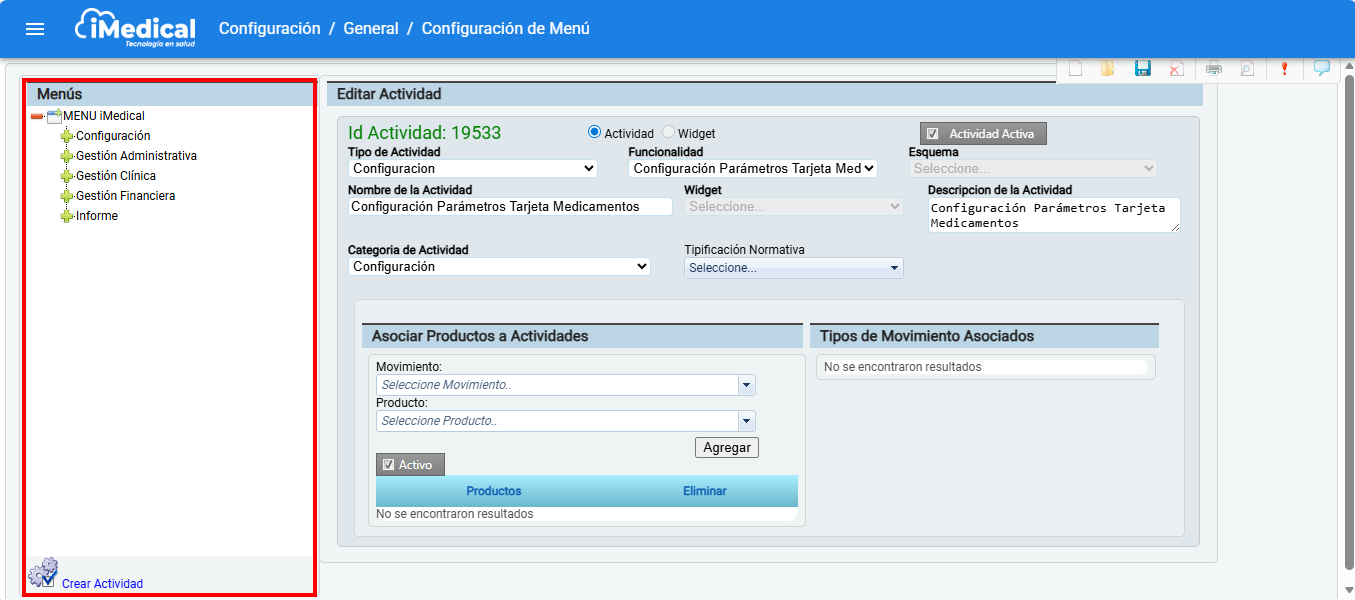Viewport: 1355px width, 600px height.
Task: Click the Nombre de la Actividad text field
Action: tap(510, 207)
